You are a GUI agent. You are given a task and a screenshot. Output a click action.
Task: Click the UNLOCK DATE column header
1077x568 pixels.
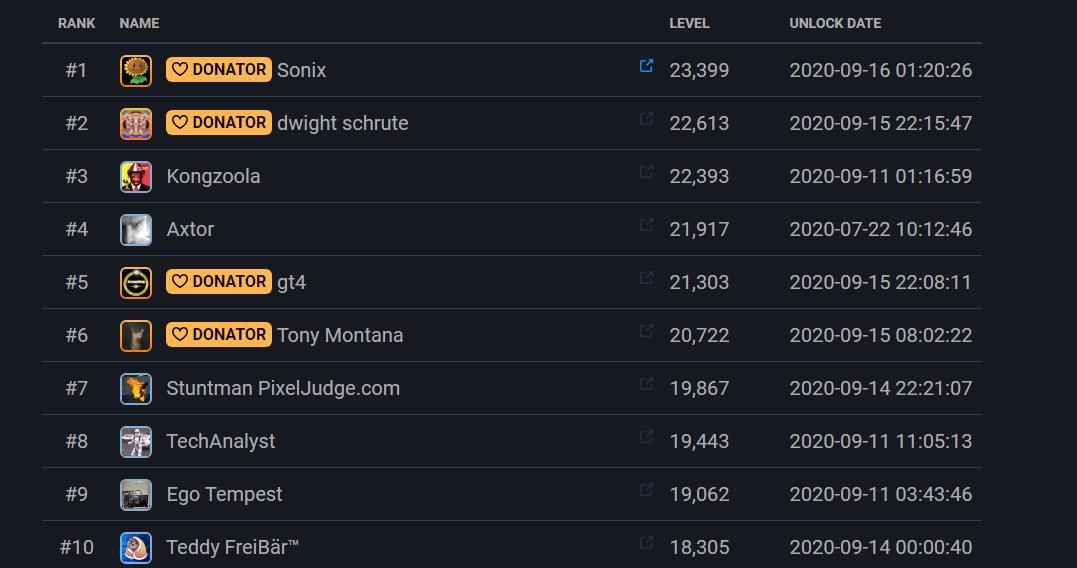pos(835,23)
